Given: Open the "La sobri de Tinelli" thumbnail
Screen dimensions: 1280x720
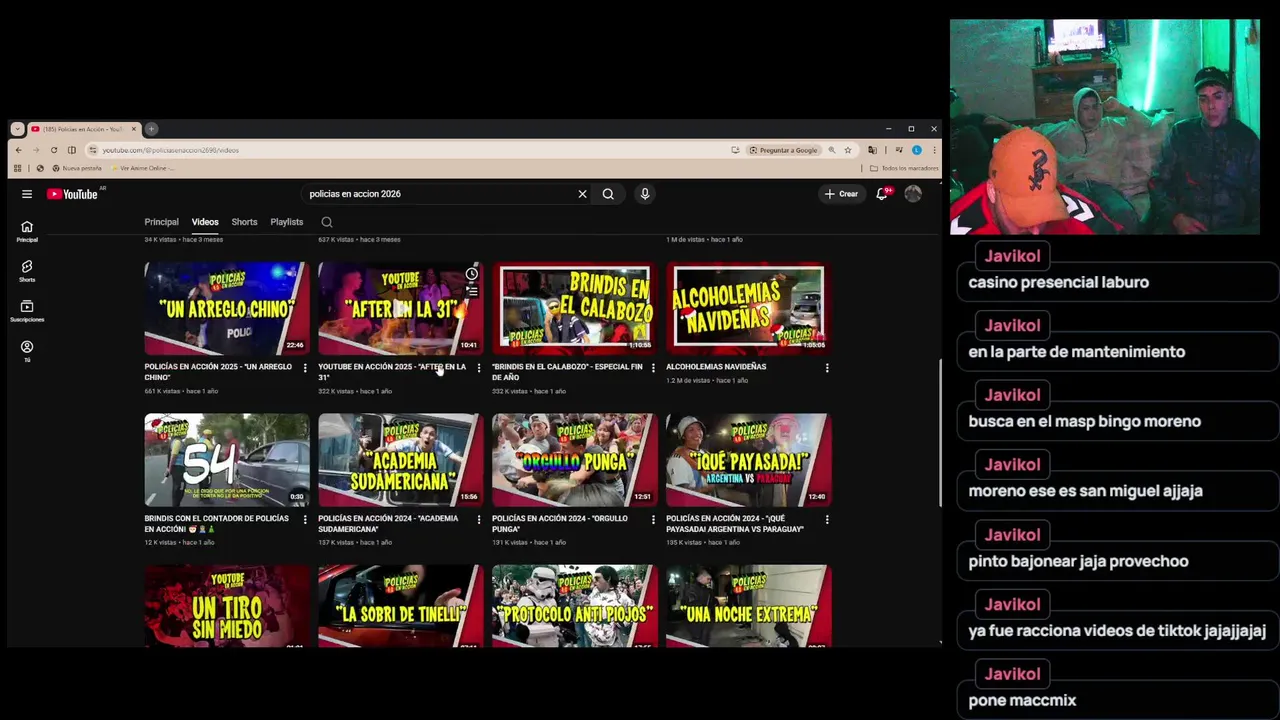Looking at the screenshot, I should [400, 606].
